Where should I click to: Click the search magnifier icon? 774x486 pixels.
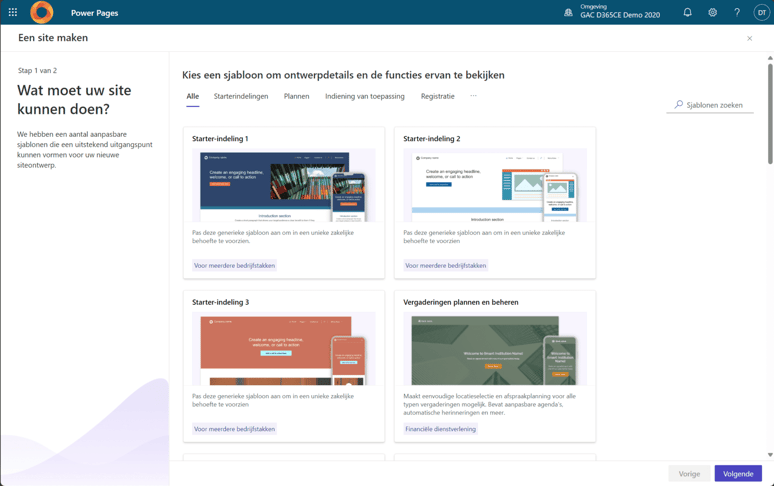coord(679,105)
